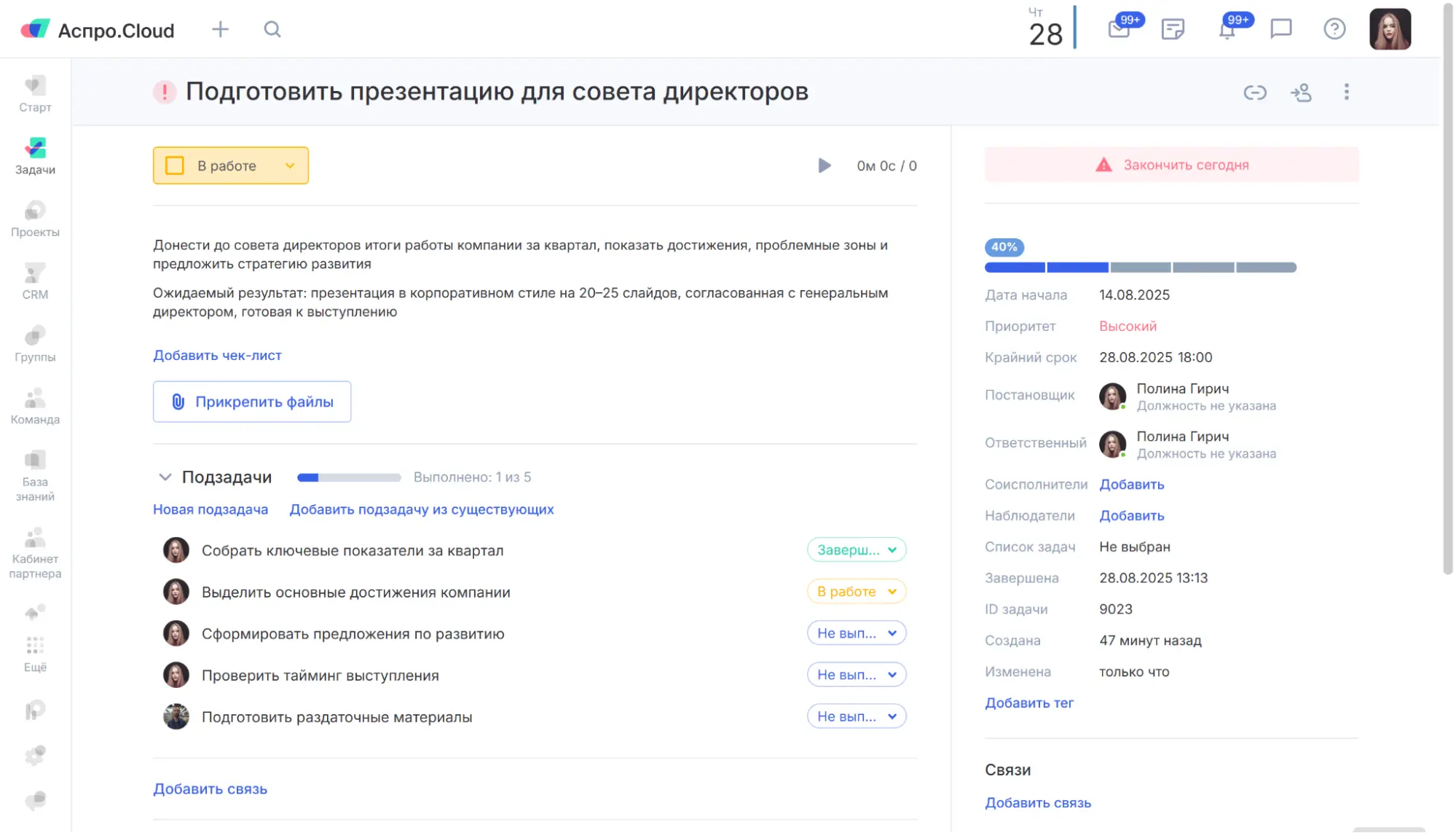Click the copy task link icon
This screenshot has width=1456, height=833.
[x=1254, y=93]
